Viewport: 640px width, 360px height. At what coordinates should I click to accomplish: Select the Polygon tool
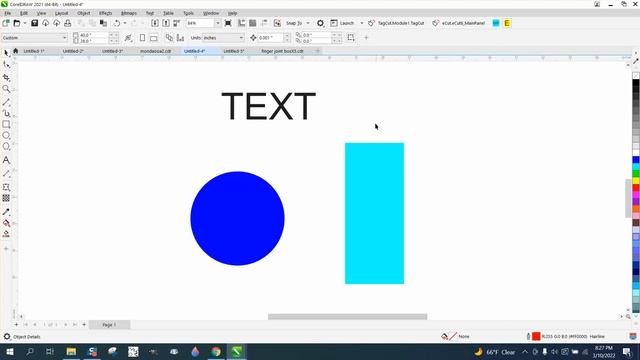[x=6, y=147]
